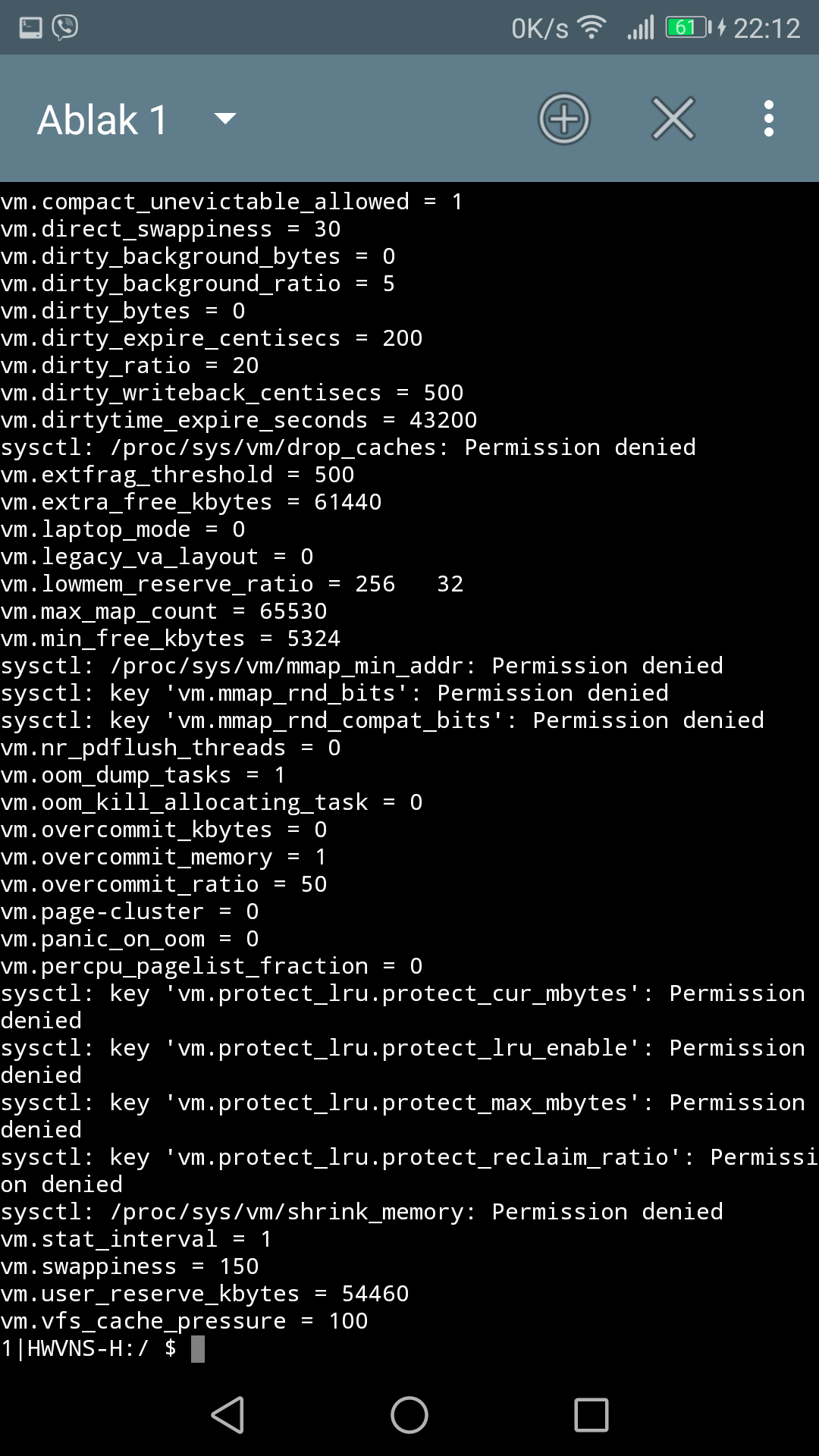Open recent apps with square button
The width and height of the screenshot is (819, 1456).
[x=591, y=1415]
